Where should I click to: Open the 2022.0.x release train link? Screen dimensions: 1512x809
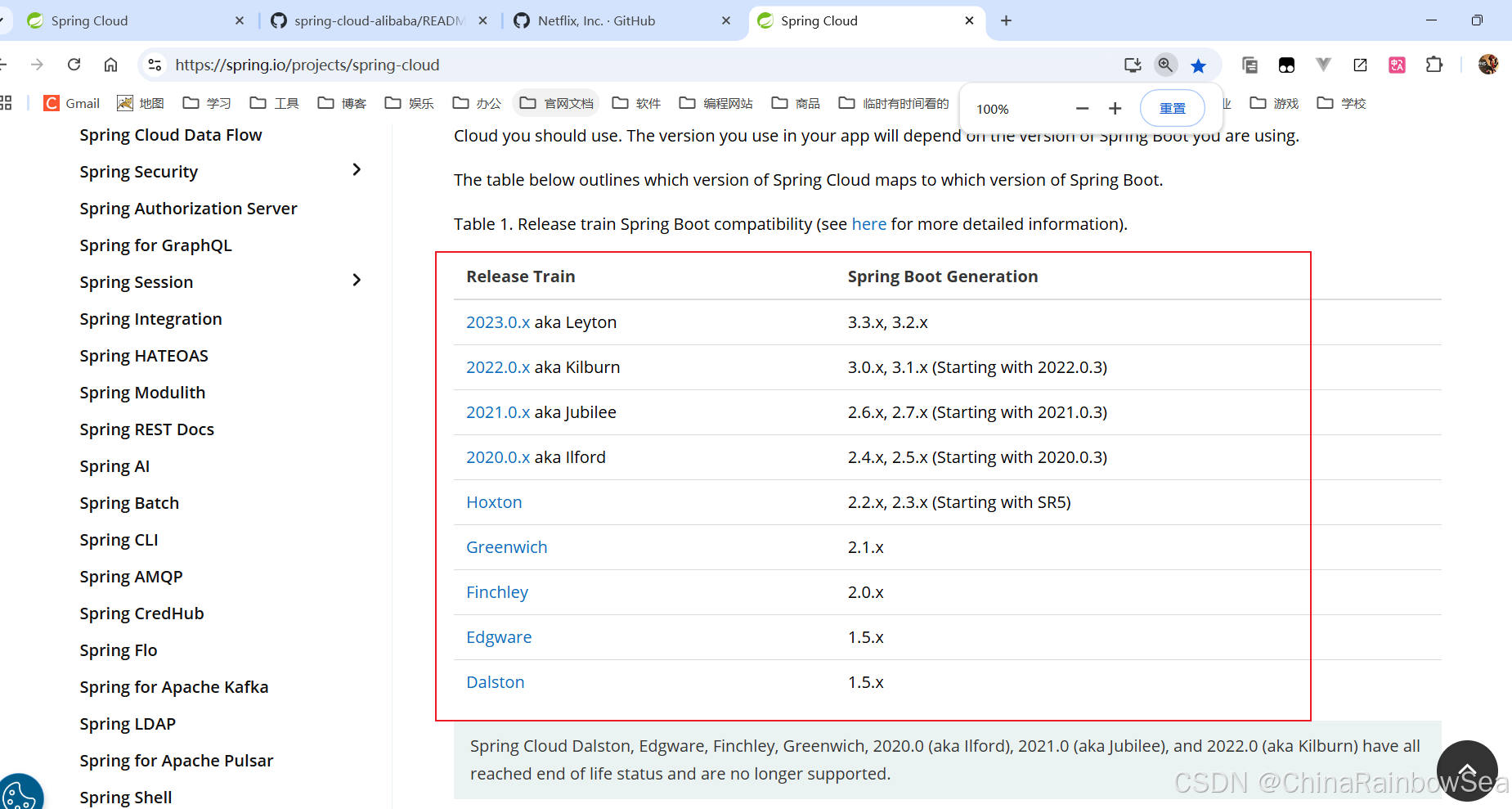click(498, 367)
